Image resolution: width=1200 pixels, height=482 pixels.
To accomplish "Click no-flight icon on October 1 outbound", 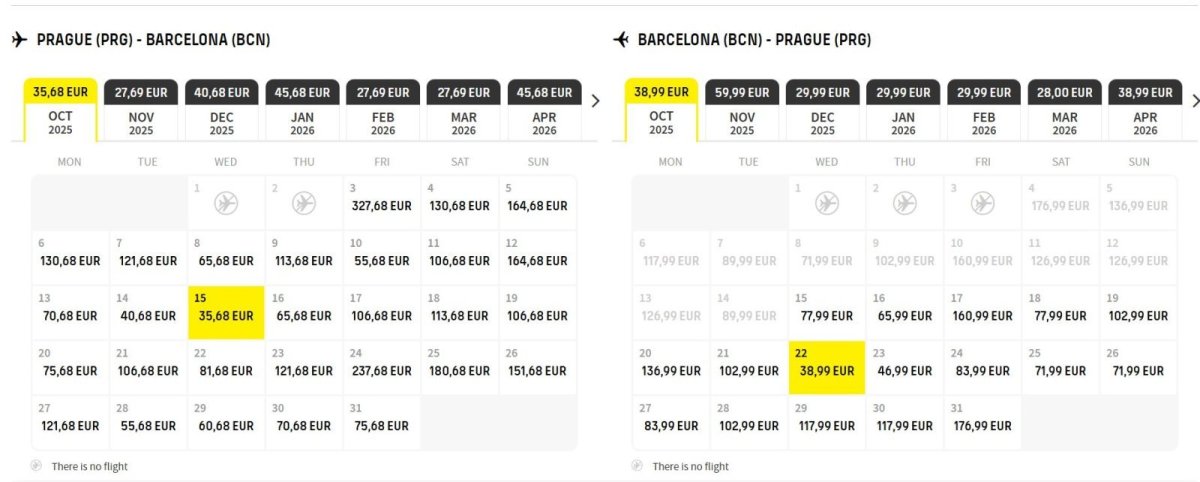I will tap(226, 204).
